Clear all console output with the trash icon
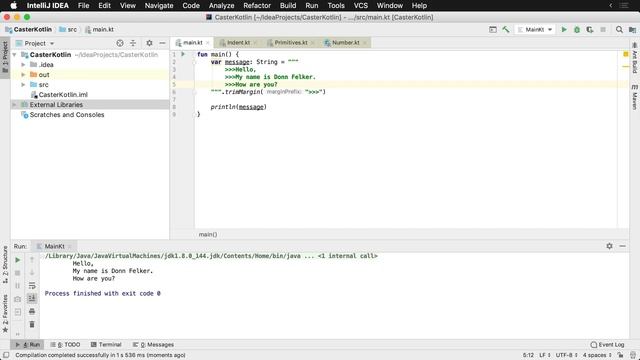This screenshot has width=640, height=360. click(x=32, y=324)
